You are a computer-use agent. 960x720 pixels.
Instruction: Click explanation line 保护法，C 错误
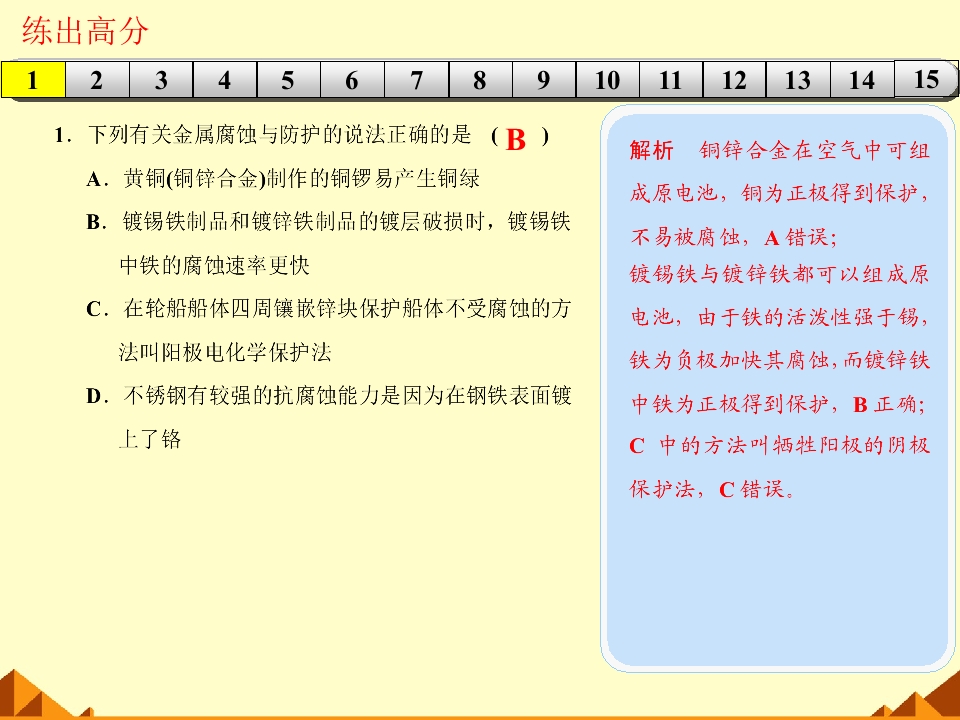click(713, 489)
